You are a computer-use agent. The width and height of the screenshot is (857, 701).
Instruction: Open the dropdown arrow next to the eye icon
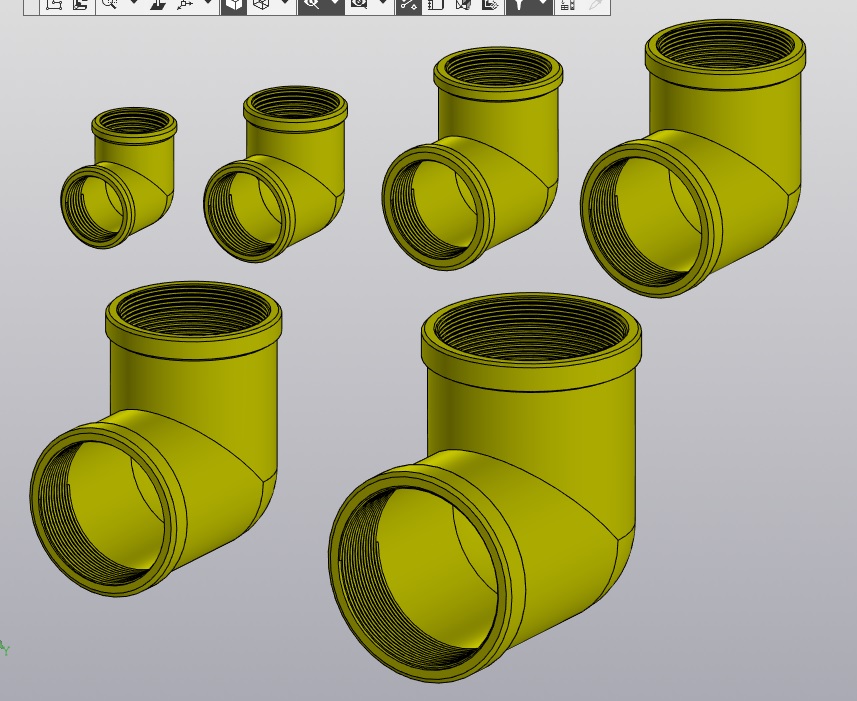383,3
